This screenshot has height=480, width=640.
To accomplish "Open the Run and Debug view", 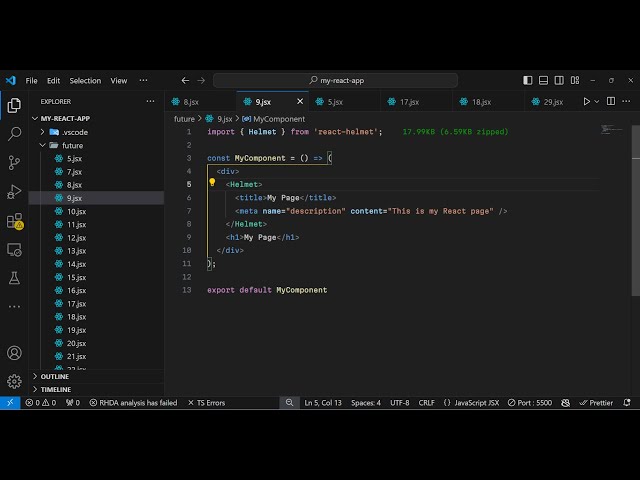I will tap(14, 191).
